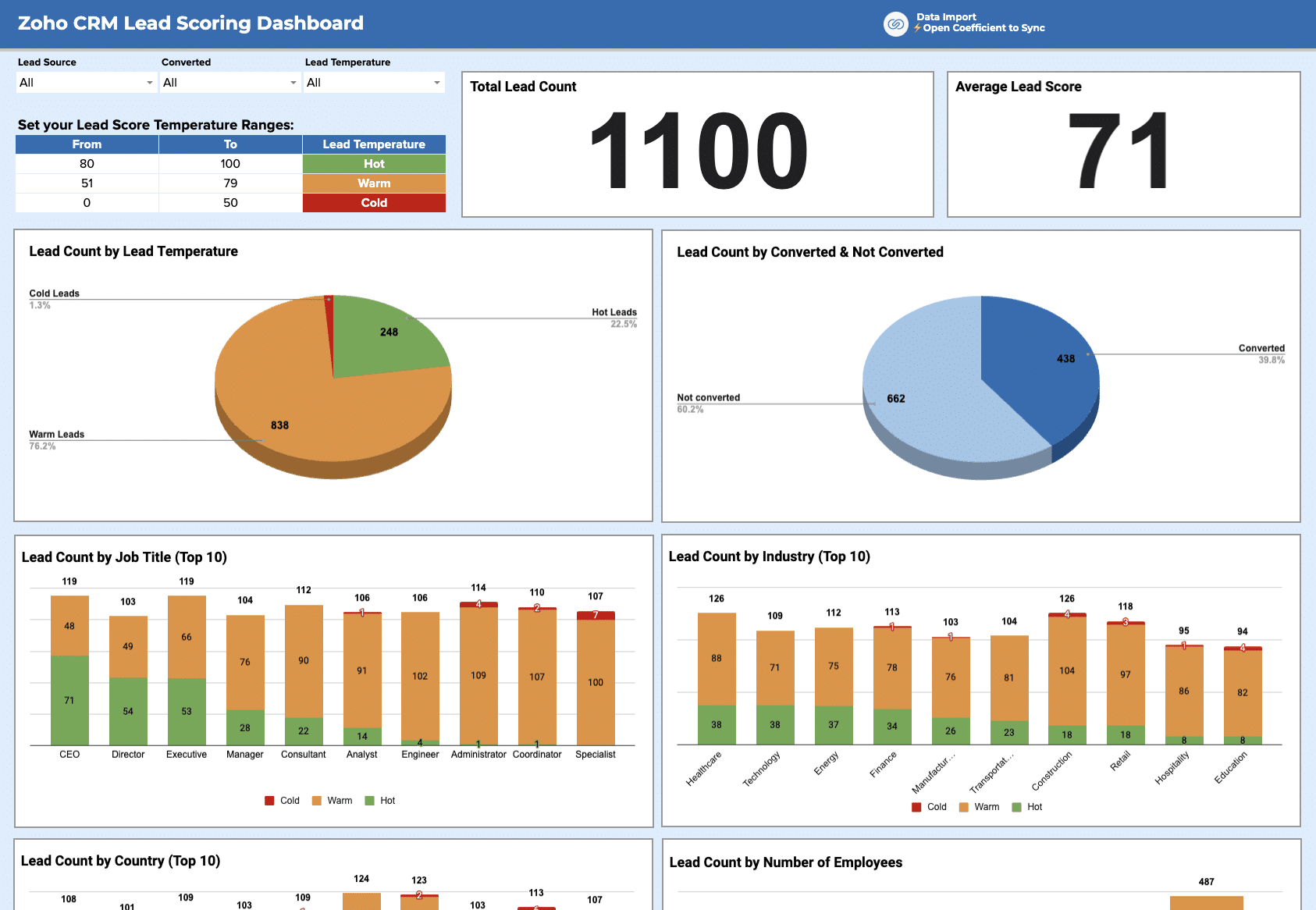This screenshot has height=910, width=1316.
Task: Click the Specialist bar's Warm segment 100
Action: point(596,682)
